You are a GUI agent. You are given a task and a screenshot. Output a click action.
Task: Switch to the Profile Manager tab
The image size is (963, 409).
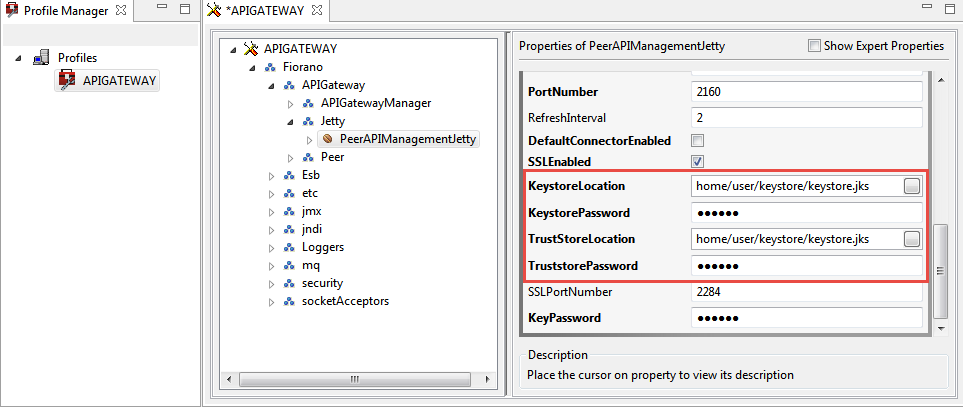tap(66, 10)
